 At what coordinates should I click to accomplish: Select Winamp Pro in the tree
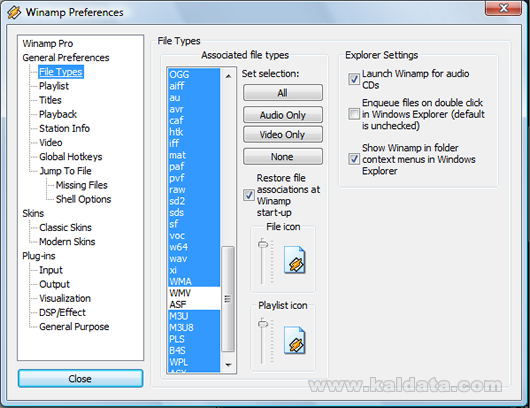(x=48, y=44)
